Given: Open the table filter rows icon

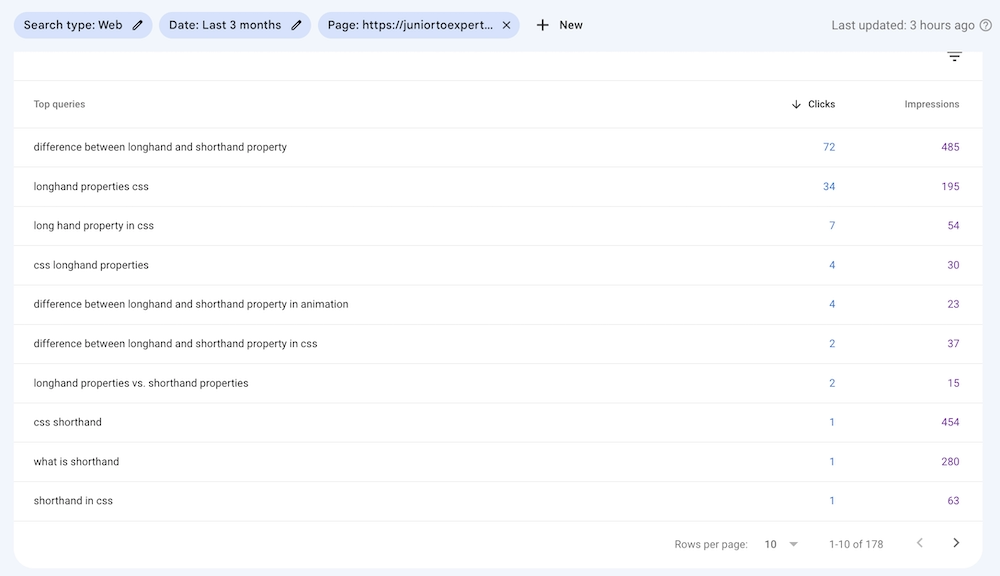Looking at the screenshot, I should (x=954, y=57).
